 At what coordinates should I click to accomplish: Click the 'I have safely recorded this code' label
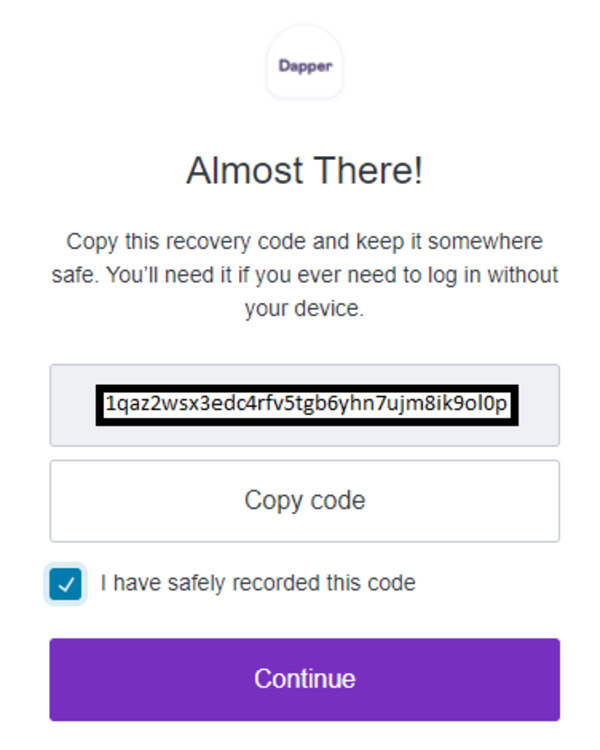(x=258, y=583)
